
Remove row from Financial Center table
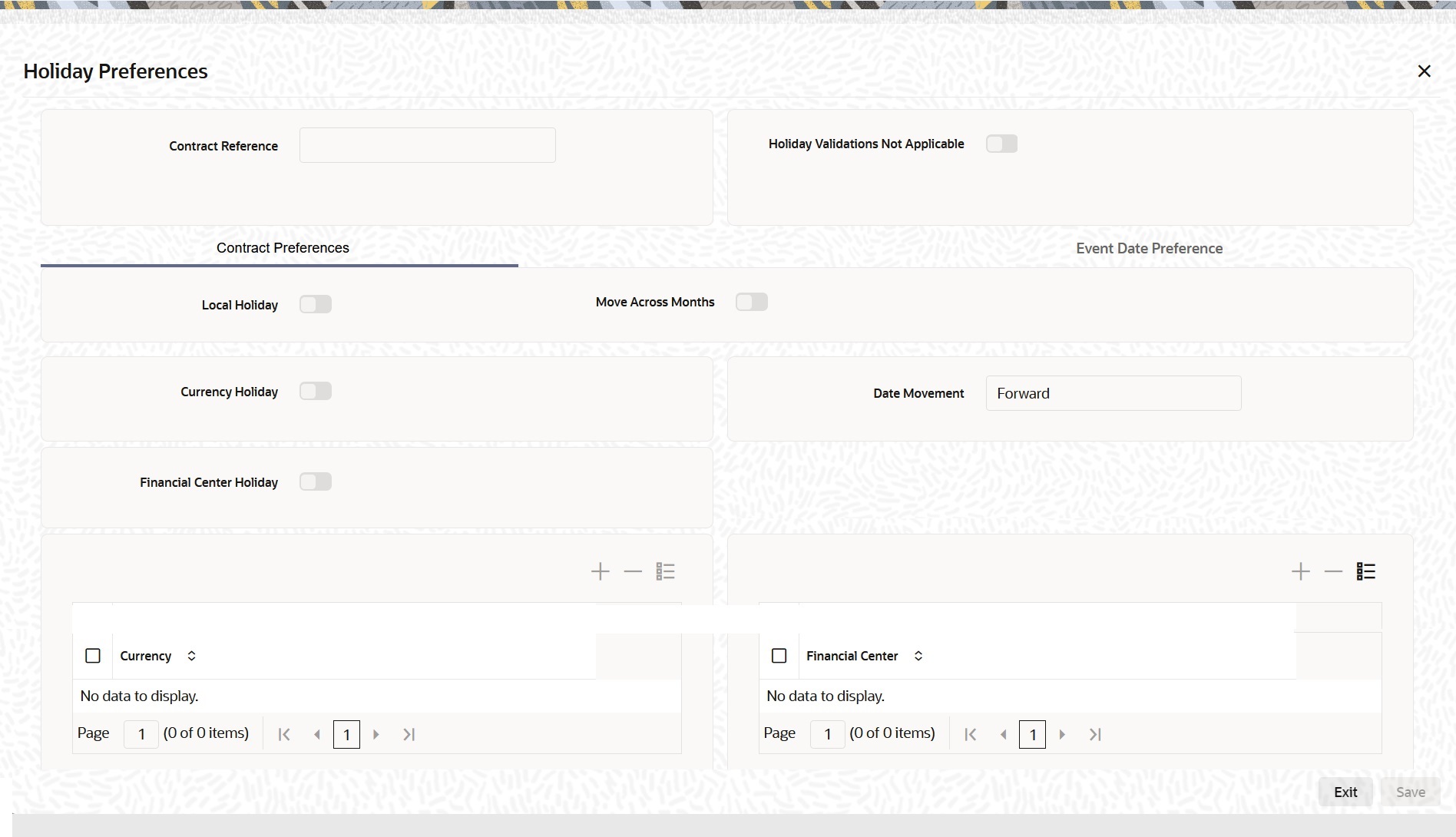pyautogui.click(x=1333, y=571)
